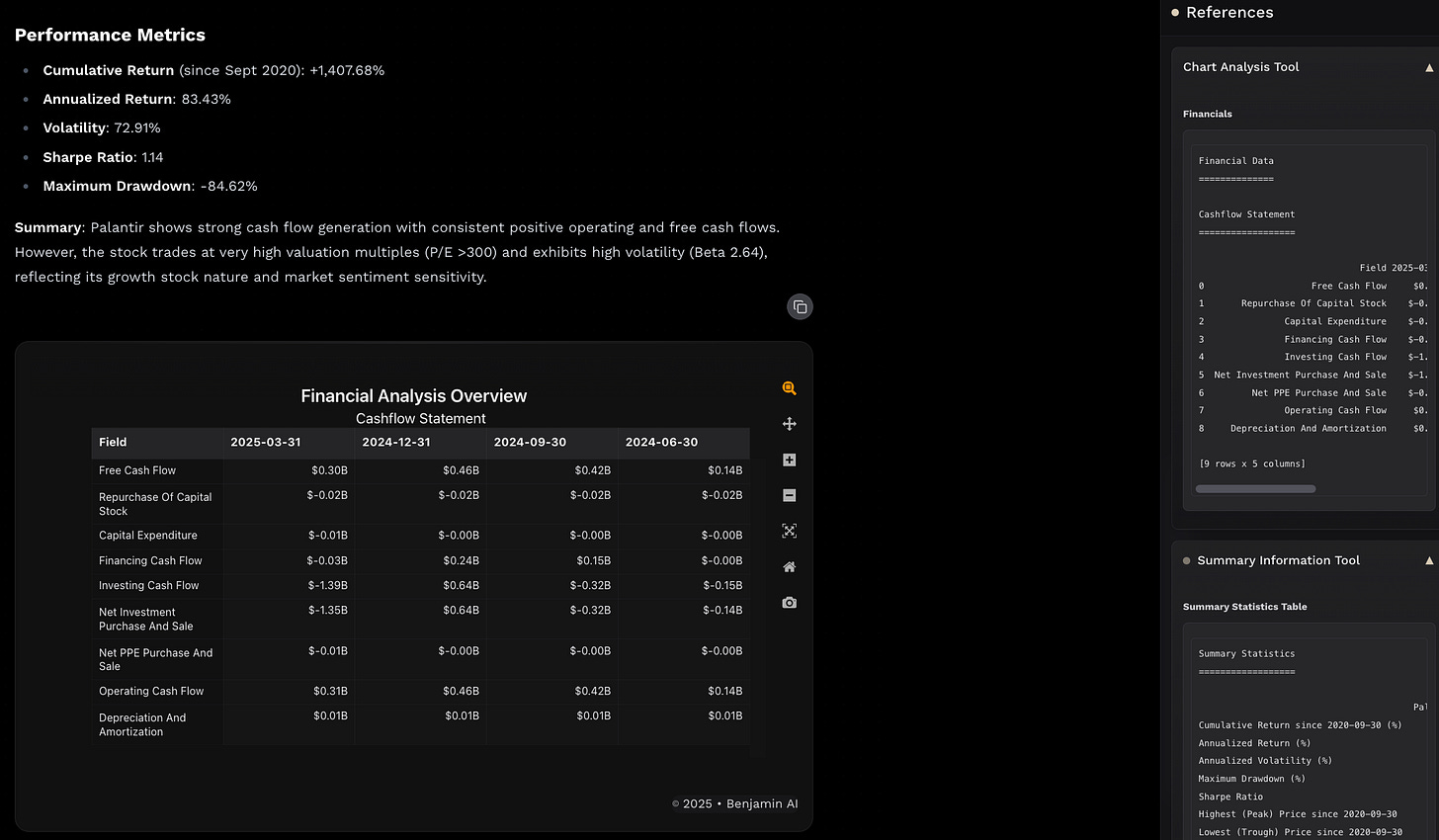Click the $-0.03B Financing Cash Flow value
The width and height of the screenshot is (1439, 840).
328,560
